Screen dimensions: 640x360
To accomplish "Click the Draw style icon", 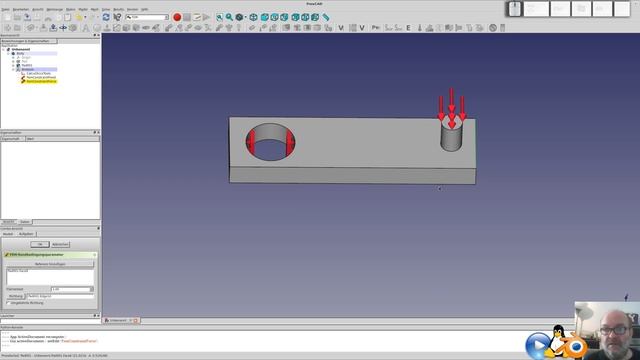I will pos(239,17).
